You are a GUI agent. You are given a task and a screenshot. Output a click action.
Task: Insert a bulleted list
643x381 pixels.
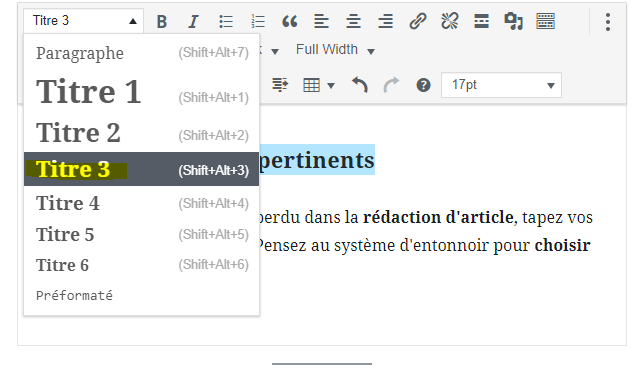(x=226, y=21)
